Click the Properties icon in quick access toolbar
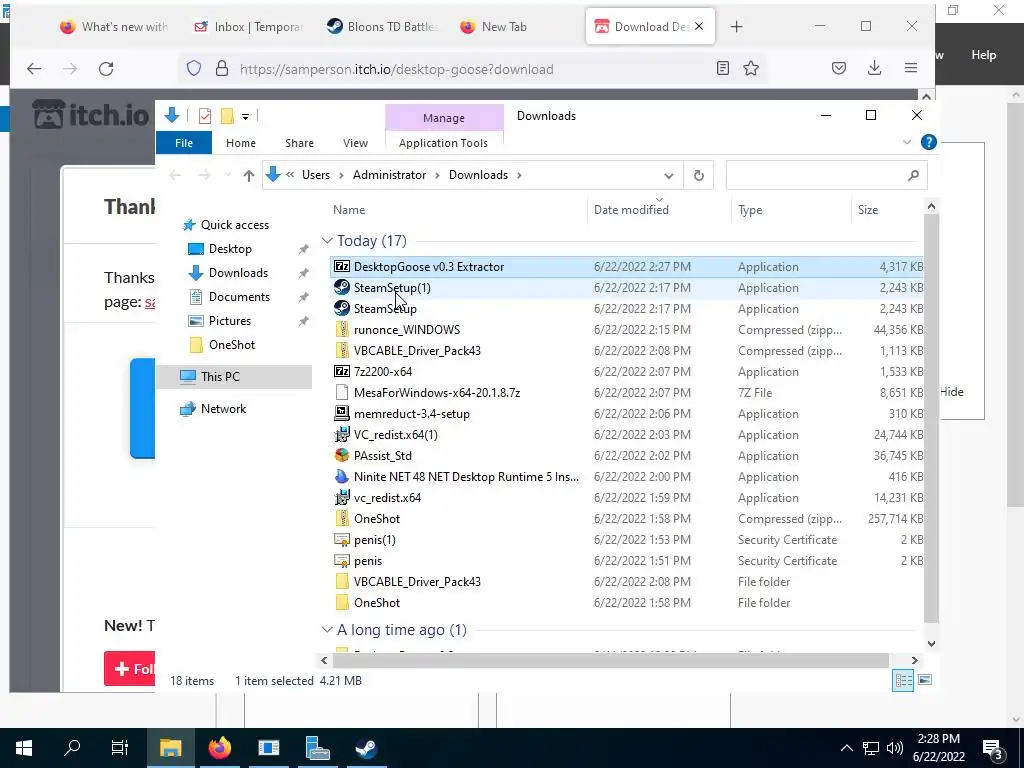1024x768 pixels. [205, 116]
